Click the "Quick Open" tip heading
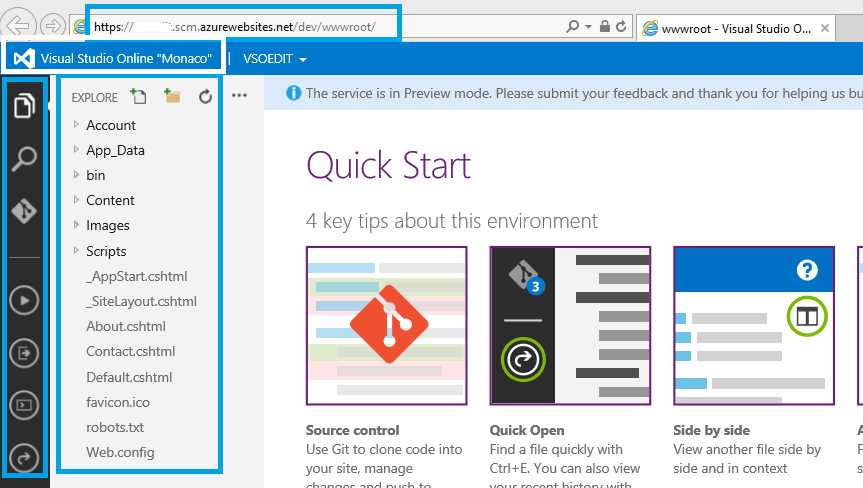The height and width of the screenshot is (488, 863). click(527, 430)
